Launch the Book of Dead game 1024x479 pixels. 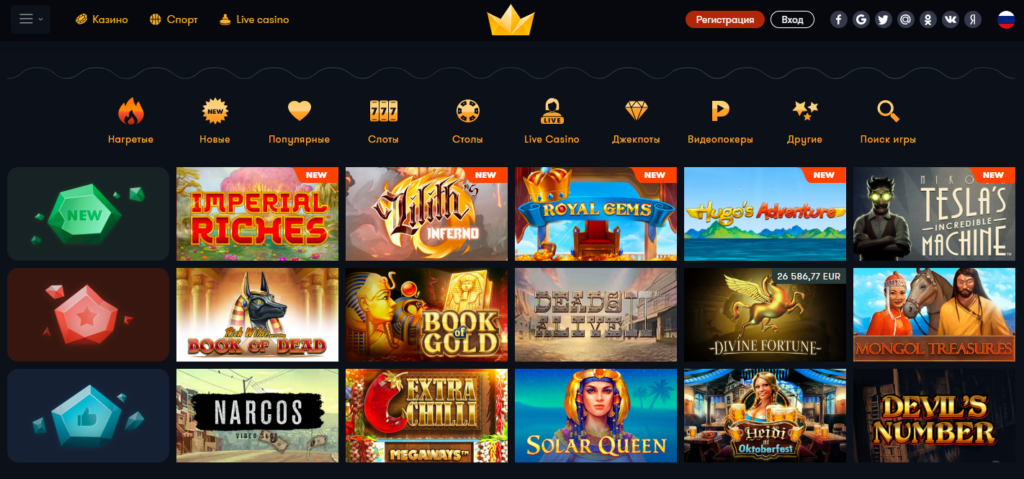coord(257,314)
